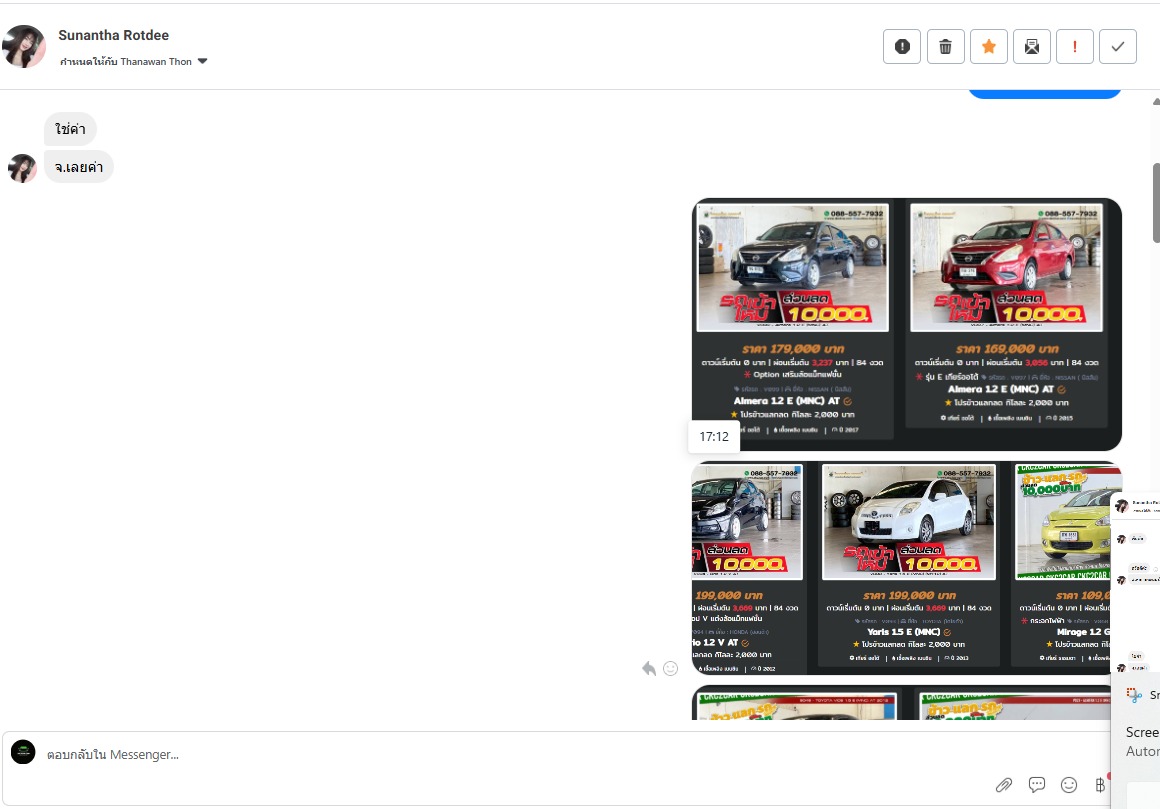Image resolution: width=1160 pixels, height=809 pixels.
Task: Mark conversation as spam with octagon icon
Action: point(902,47)
